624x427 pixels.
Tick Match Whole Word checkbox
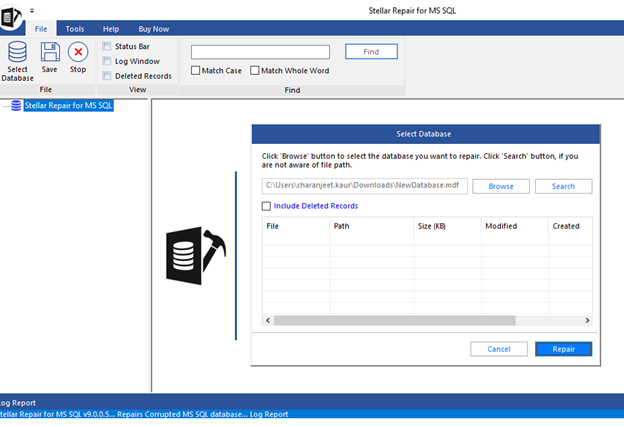(254, 71)
